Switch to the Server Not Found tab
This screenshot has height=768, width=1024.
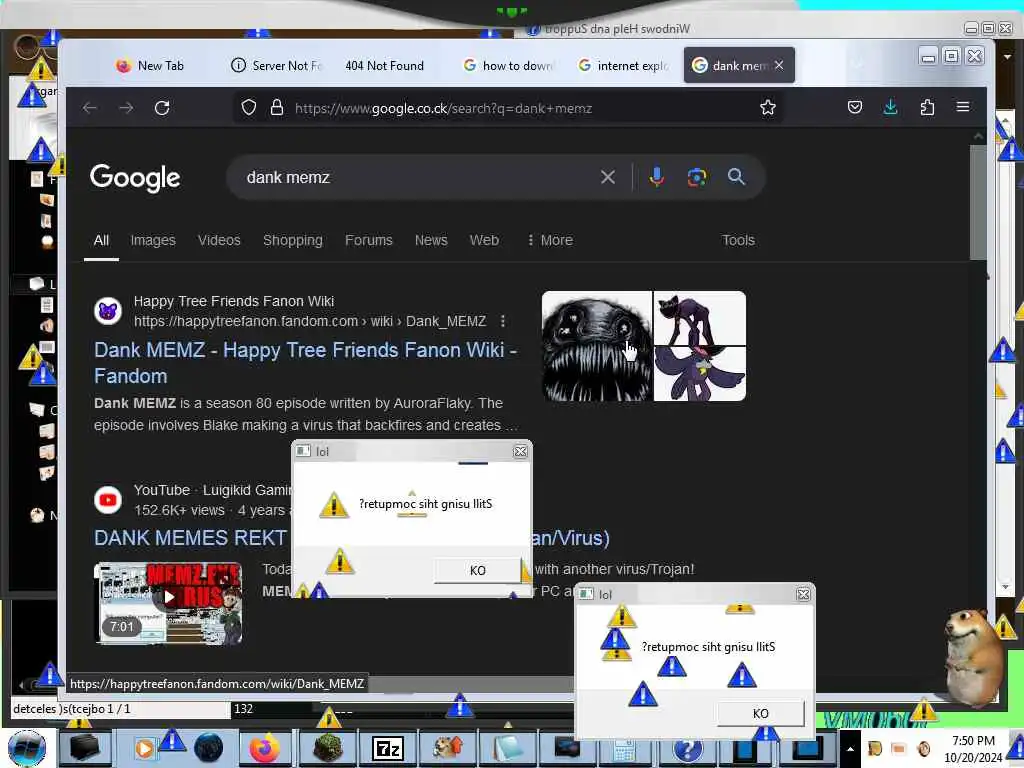[277, 65]
